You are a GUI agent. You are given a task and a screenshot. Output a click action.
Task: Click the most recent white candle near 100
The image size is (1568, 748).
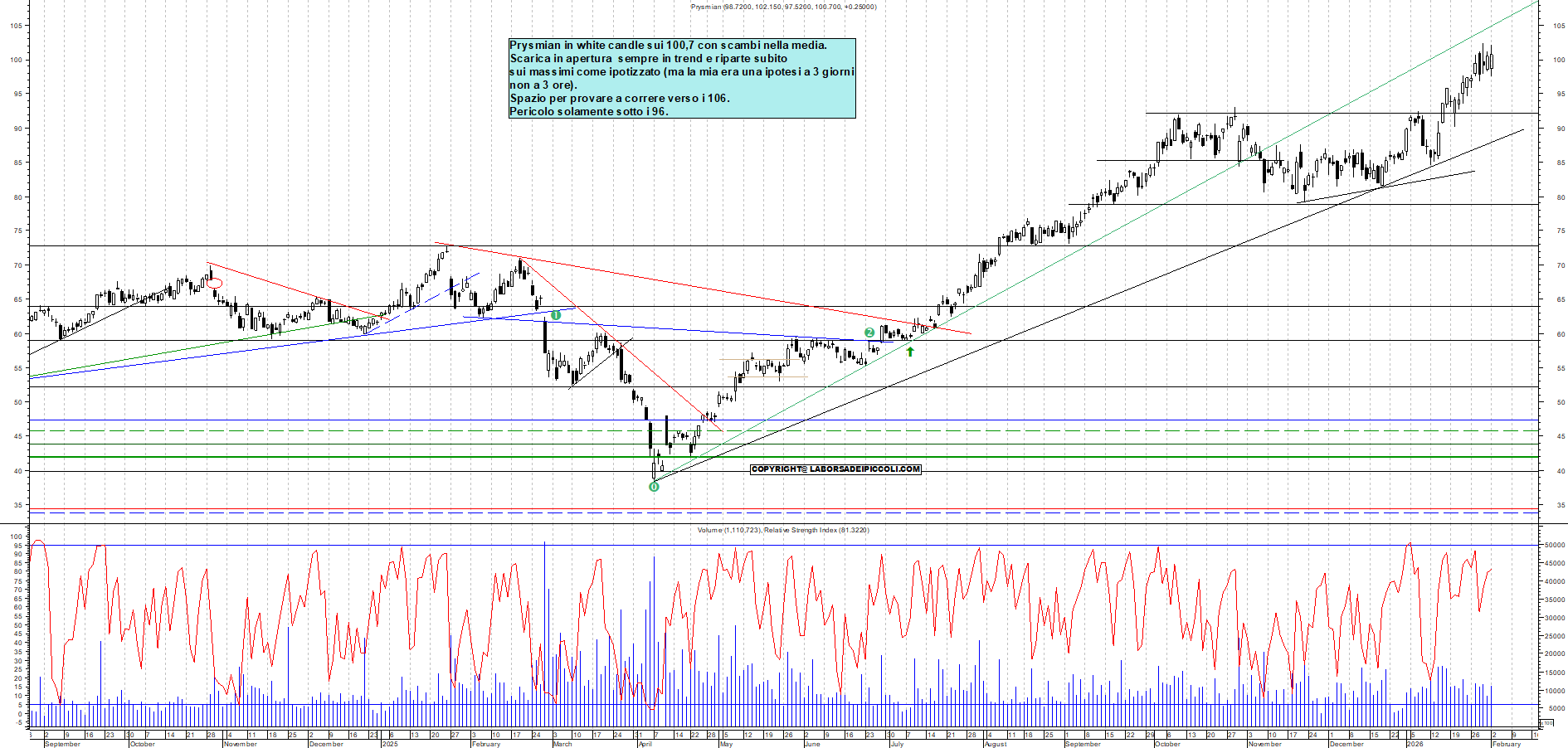pyautogui.click(x=1491, y=62)
